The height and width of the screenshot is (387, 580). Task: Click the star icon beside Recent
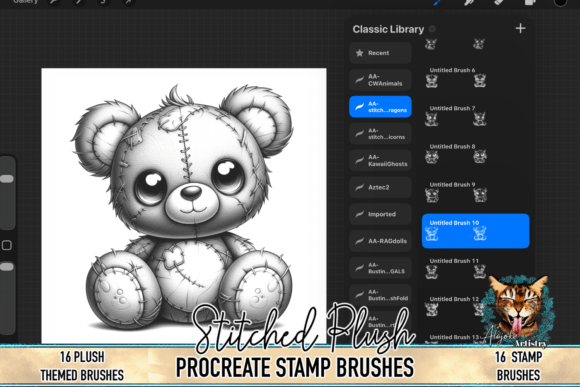359,53
